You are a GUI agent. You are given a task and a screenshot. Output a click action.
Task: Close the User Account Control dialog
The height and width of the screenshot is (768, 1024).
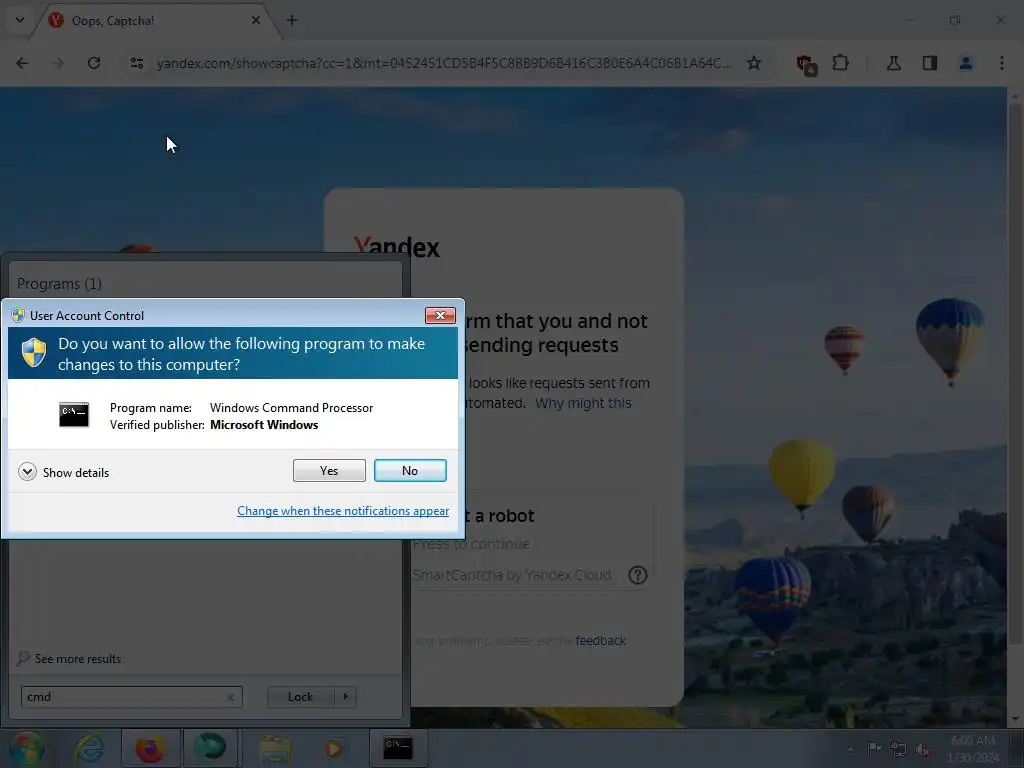point(440,315)
